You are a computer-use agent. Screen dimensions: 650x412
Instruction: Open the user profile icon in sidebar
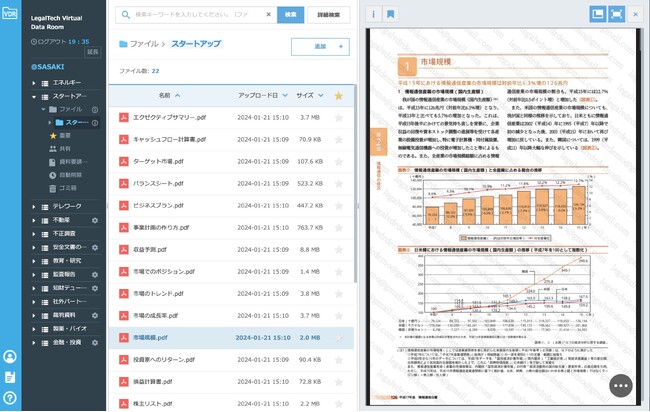[10, 357]
